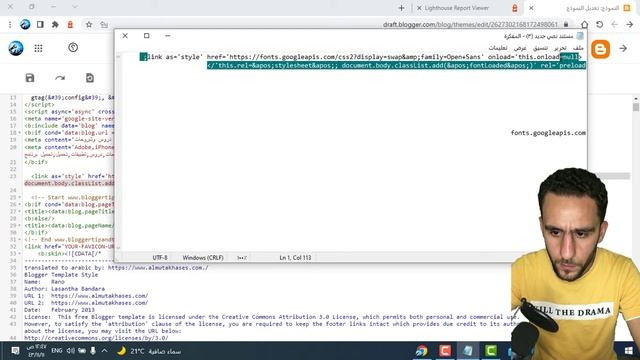Bookmark this page with the star icon
The width and height of the screenshot is (640, 360).
pyautogui.click(x=89, y=24)
